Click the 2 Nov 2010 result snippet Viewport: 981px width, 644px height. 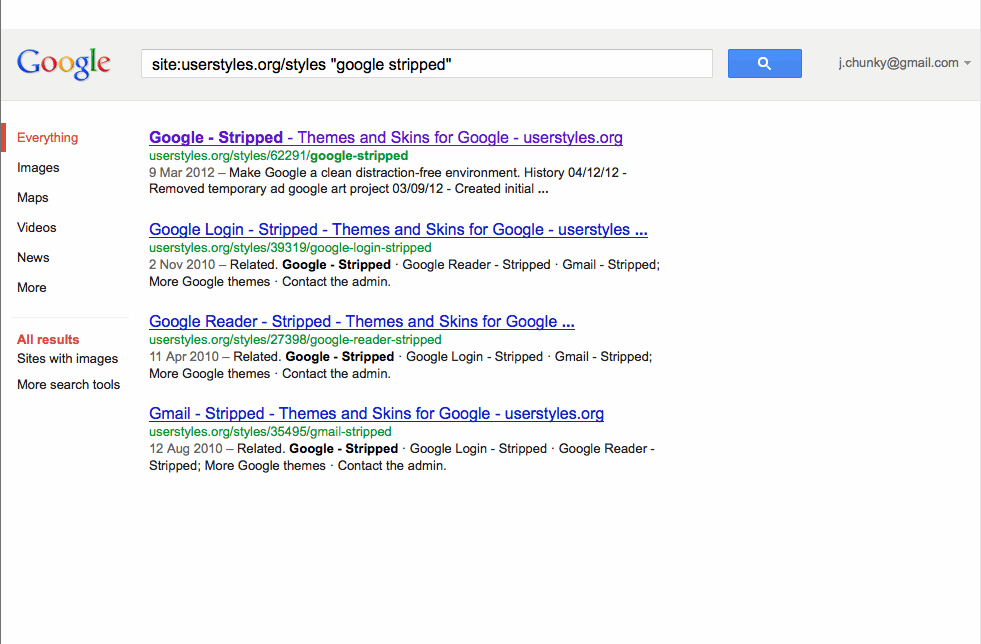pyautogui.click(x=404, y=273)
